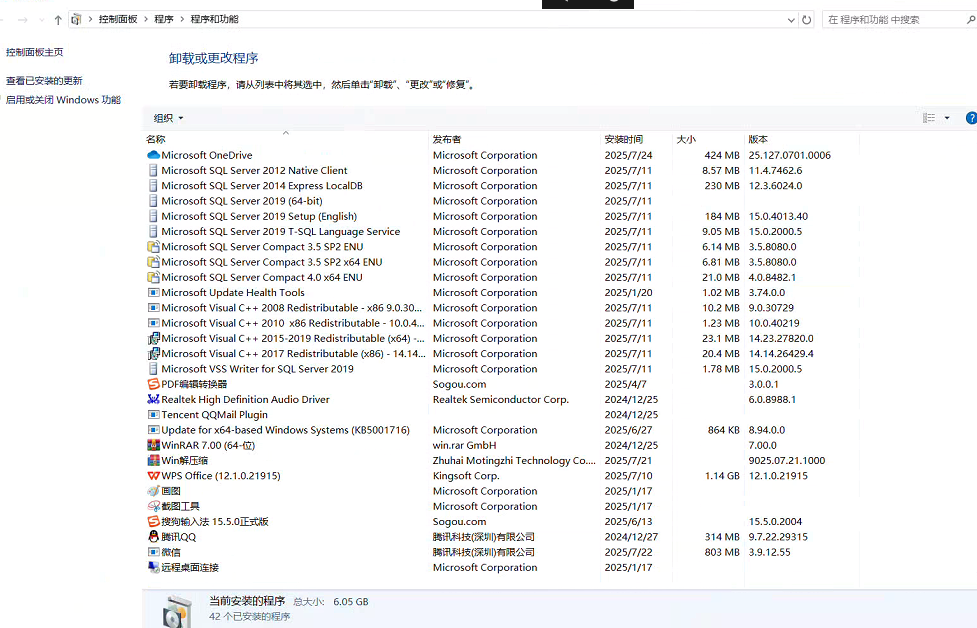Select SQL Server Compact 3.5 SP2 x64 ENU
This screenshot has width=977, height=628.
(502, 262)
